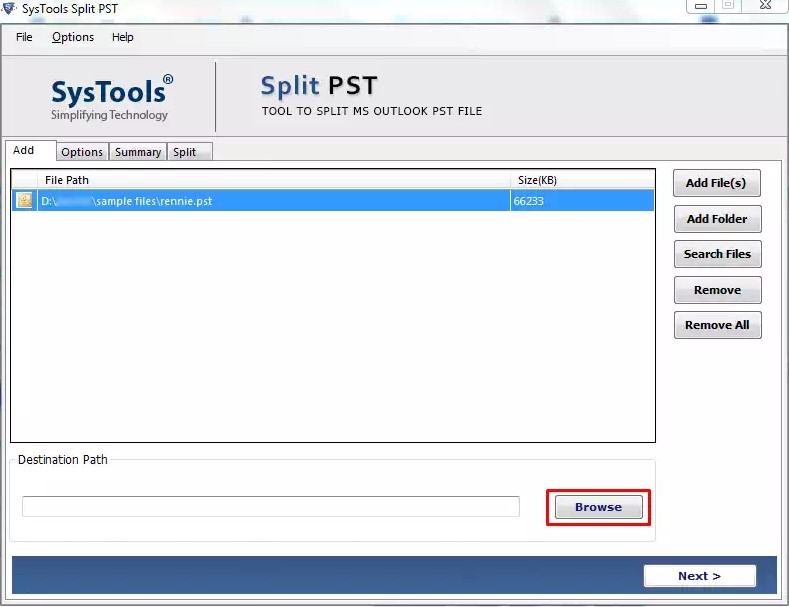Viewport: 789px width, 607px height.
Task: Close the SysTools Split PST window
Action: 765,6
